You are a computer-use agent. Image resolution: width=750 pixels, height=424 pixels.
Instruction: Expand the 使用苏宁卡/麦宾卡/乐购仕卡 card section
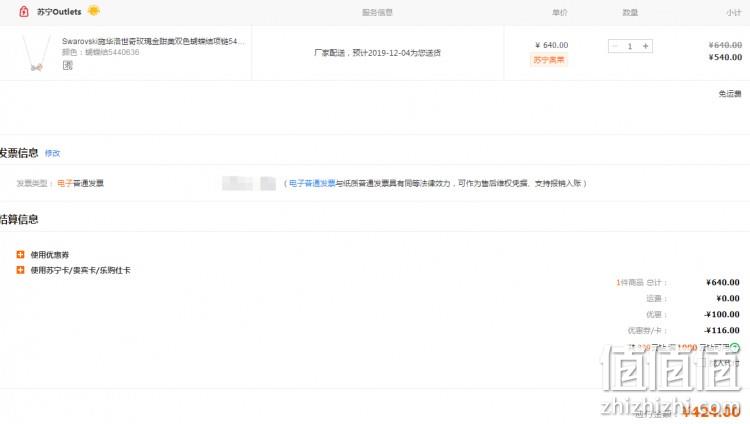(x=20, y=270)
